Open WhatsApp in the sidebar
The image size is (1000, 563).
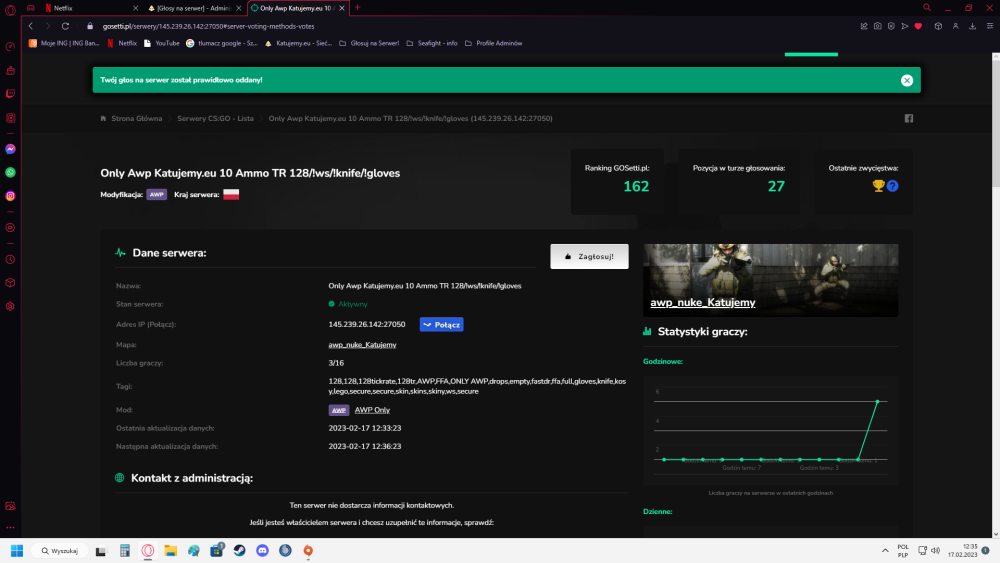point(10,172)
